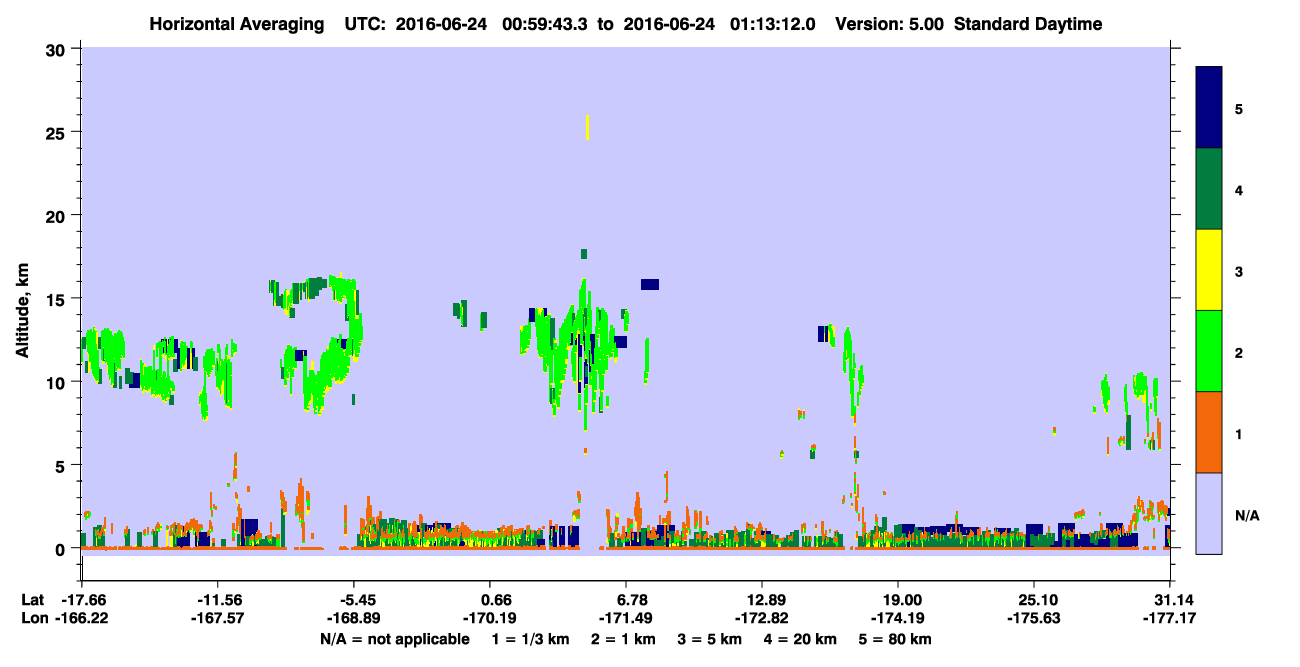The image size is (1300, 667).
Task: Click the longitude value '-174.19'
Action: pyautogui.click(x=898, y=618)
